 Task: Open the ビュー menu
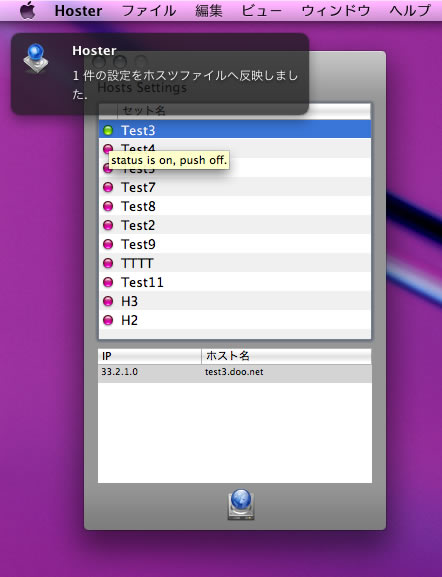click(262, 11)
